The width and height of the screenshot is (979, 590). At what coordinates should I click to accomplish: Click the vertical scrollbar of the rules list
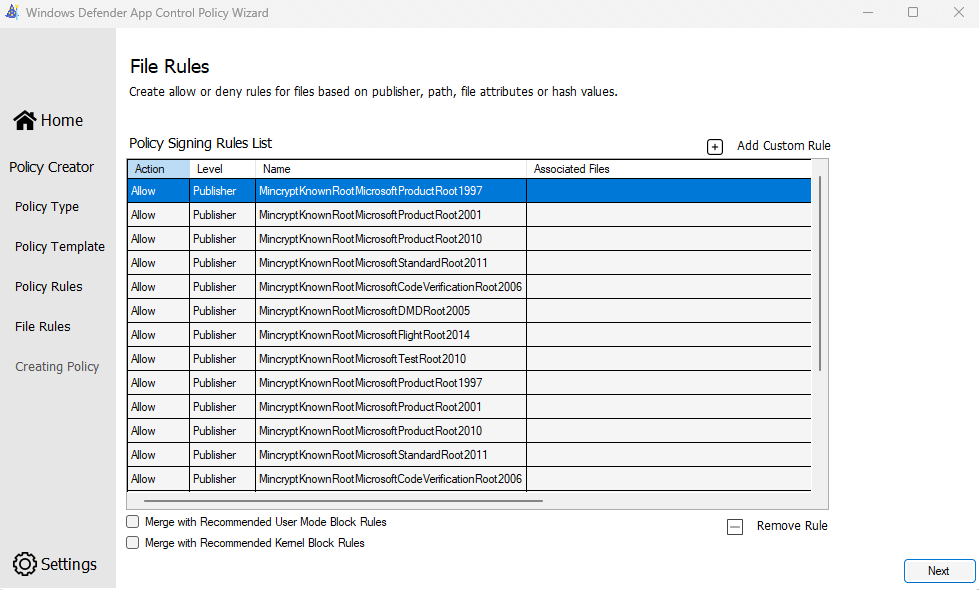(x=820, y=273)
